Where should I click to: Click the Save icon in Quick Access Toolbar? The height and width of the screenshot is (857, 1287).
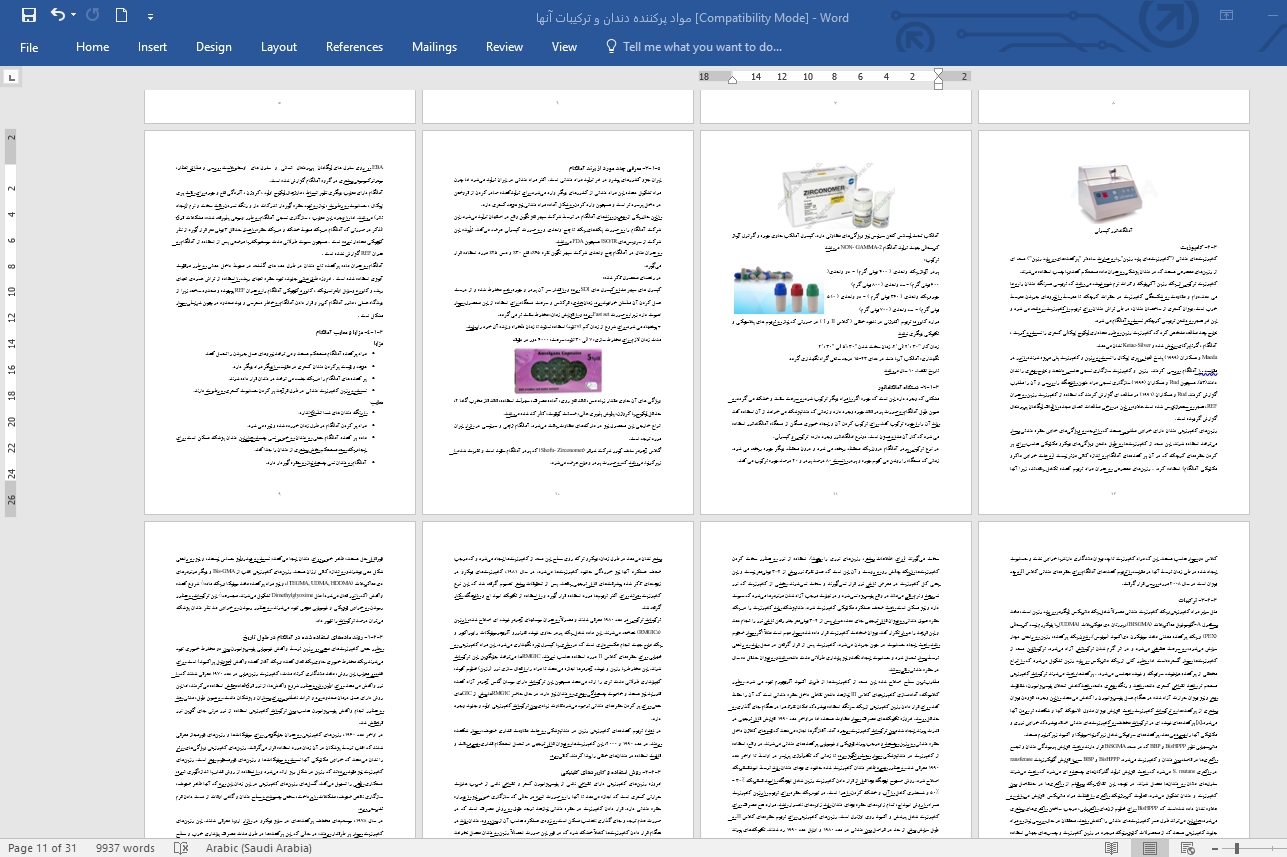coord(28,15)
